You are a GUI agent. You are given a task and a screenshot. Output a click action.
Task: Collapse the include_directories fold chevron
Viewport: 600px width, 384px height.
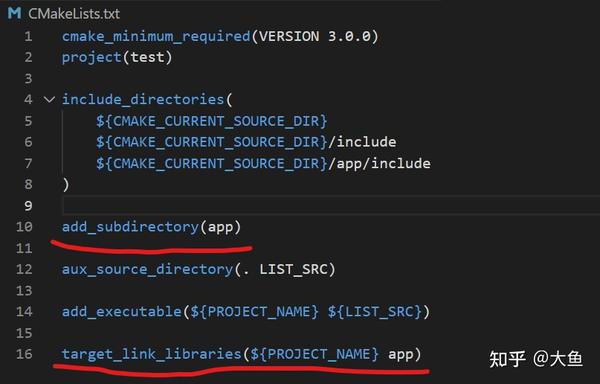coord(49,100)
